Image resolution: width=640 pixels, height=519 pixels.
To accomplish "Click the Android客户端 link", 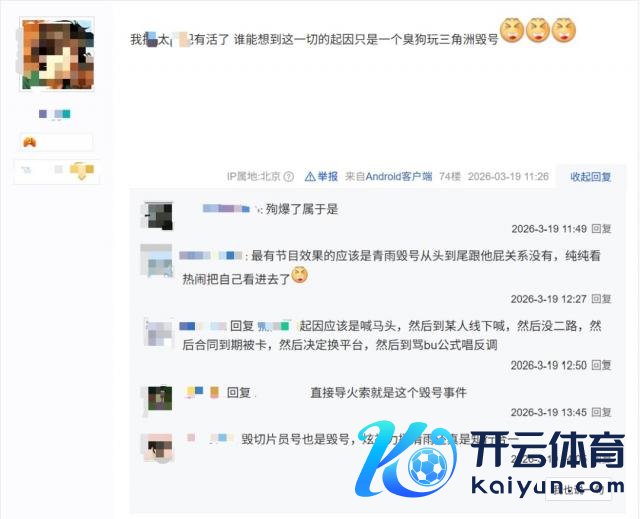I will 399,176.
